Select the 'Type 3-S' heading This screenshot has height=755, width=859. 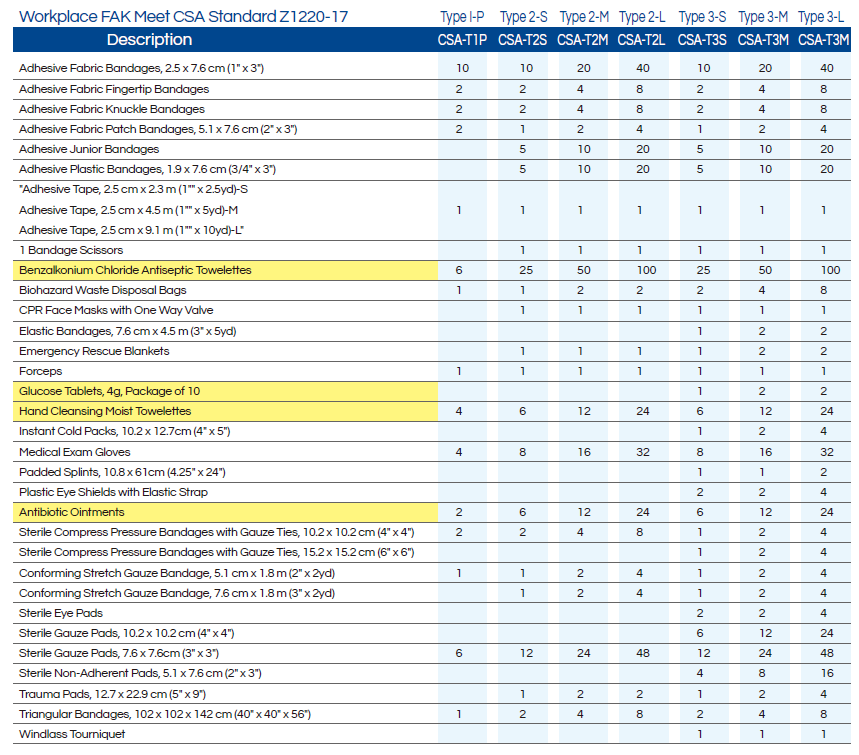tap(702, 17)
